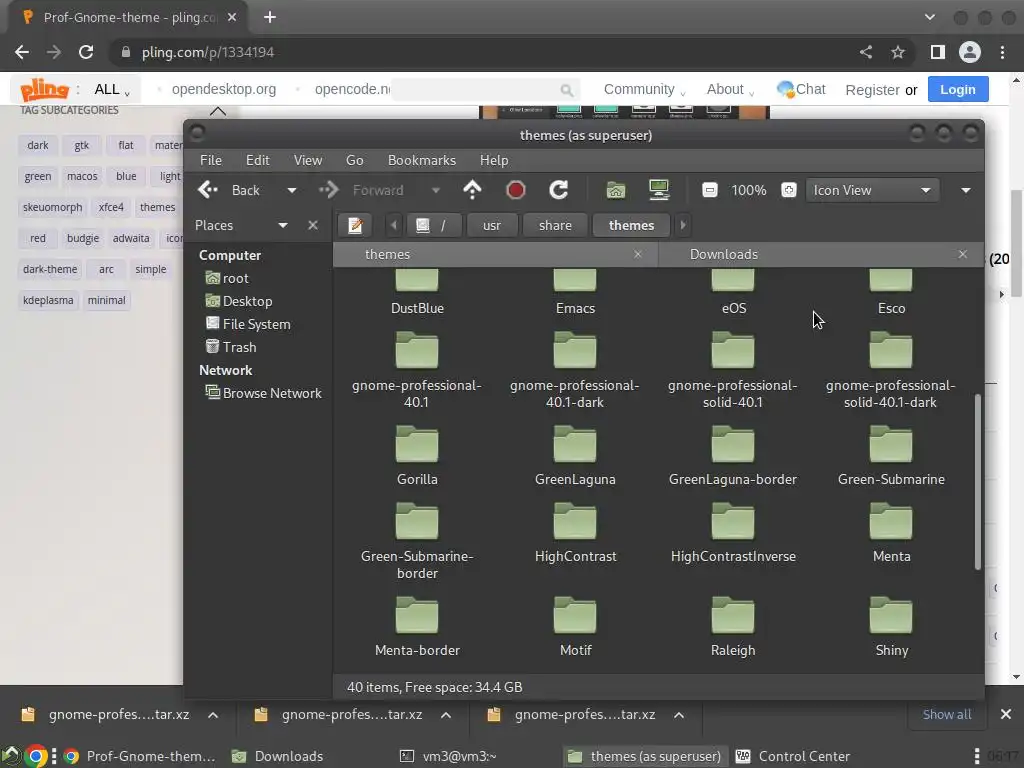Viewport: 1024px width, 768px height.
Task: Open the gnome-professional-solid-40.1 folder
Action: click(733, 370)
